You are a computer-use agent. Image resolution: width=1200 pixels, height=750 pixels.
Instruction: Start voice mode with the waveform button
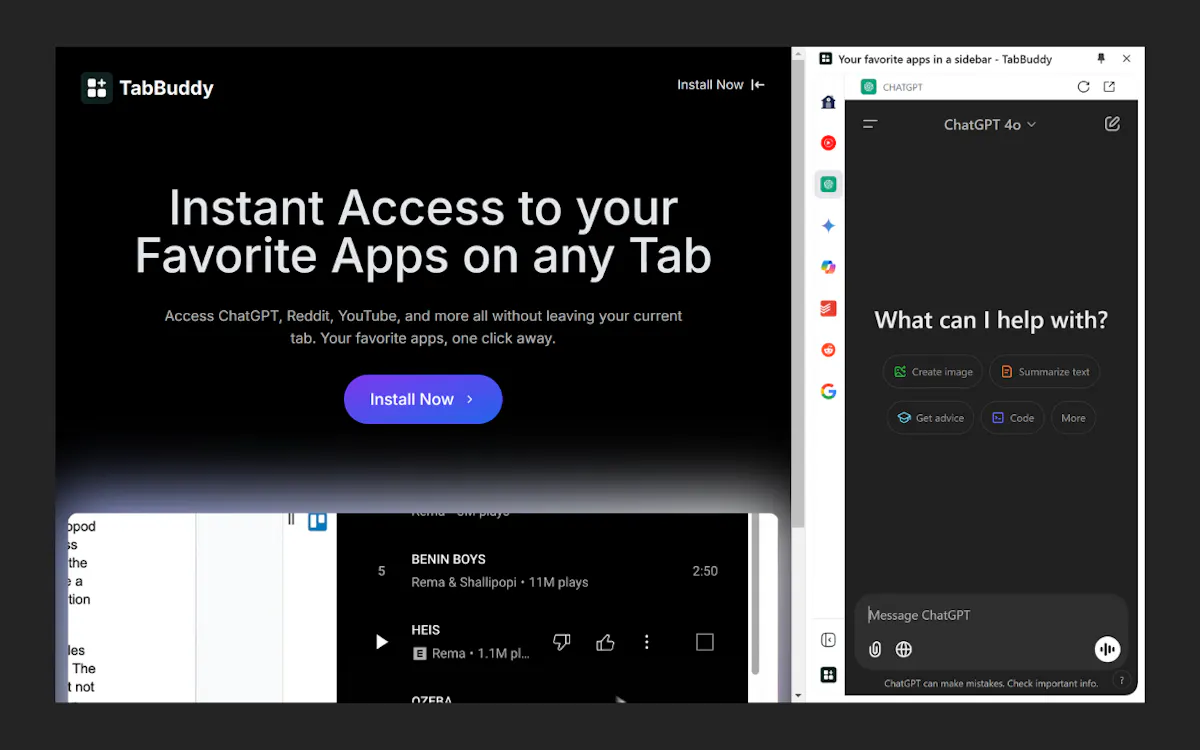[1107, 649]
